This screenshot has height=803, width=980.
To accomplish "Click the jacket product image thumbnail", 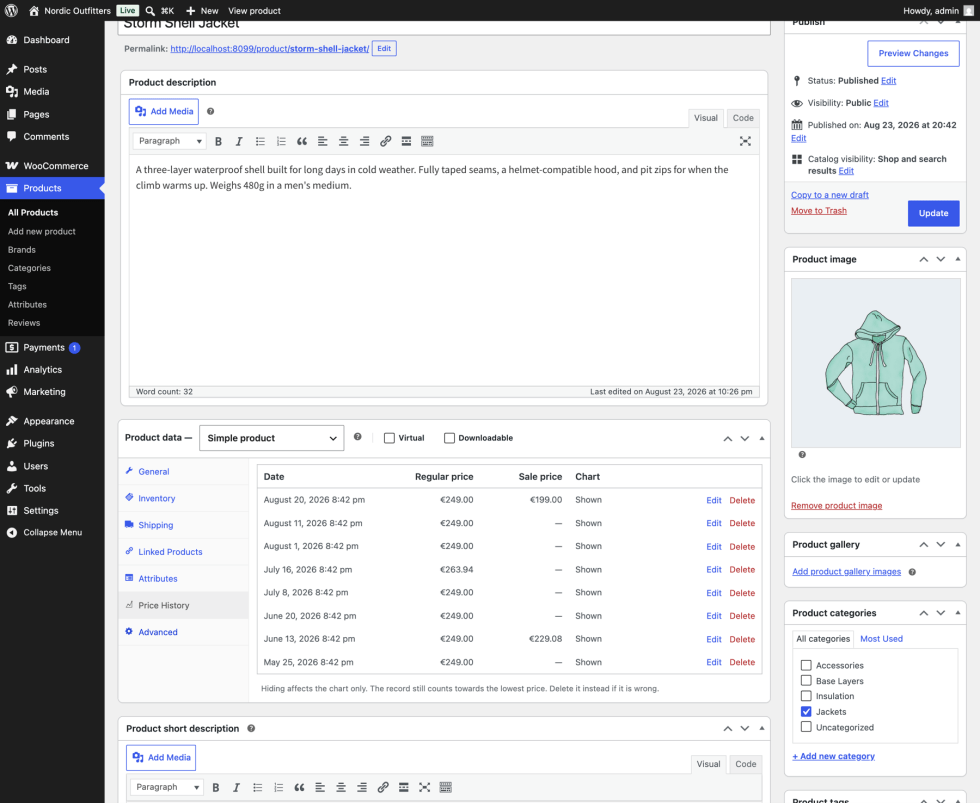I will click(876, 363).
